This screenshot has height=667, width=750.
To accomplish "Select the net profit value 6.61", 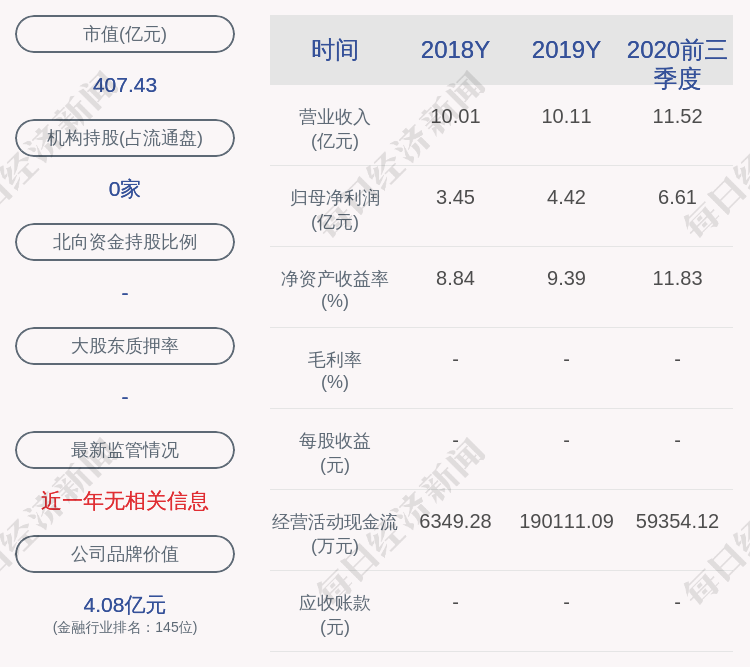I will click(677, 198).
